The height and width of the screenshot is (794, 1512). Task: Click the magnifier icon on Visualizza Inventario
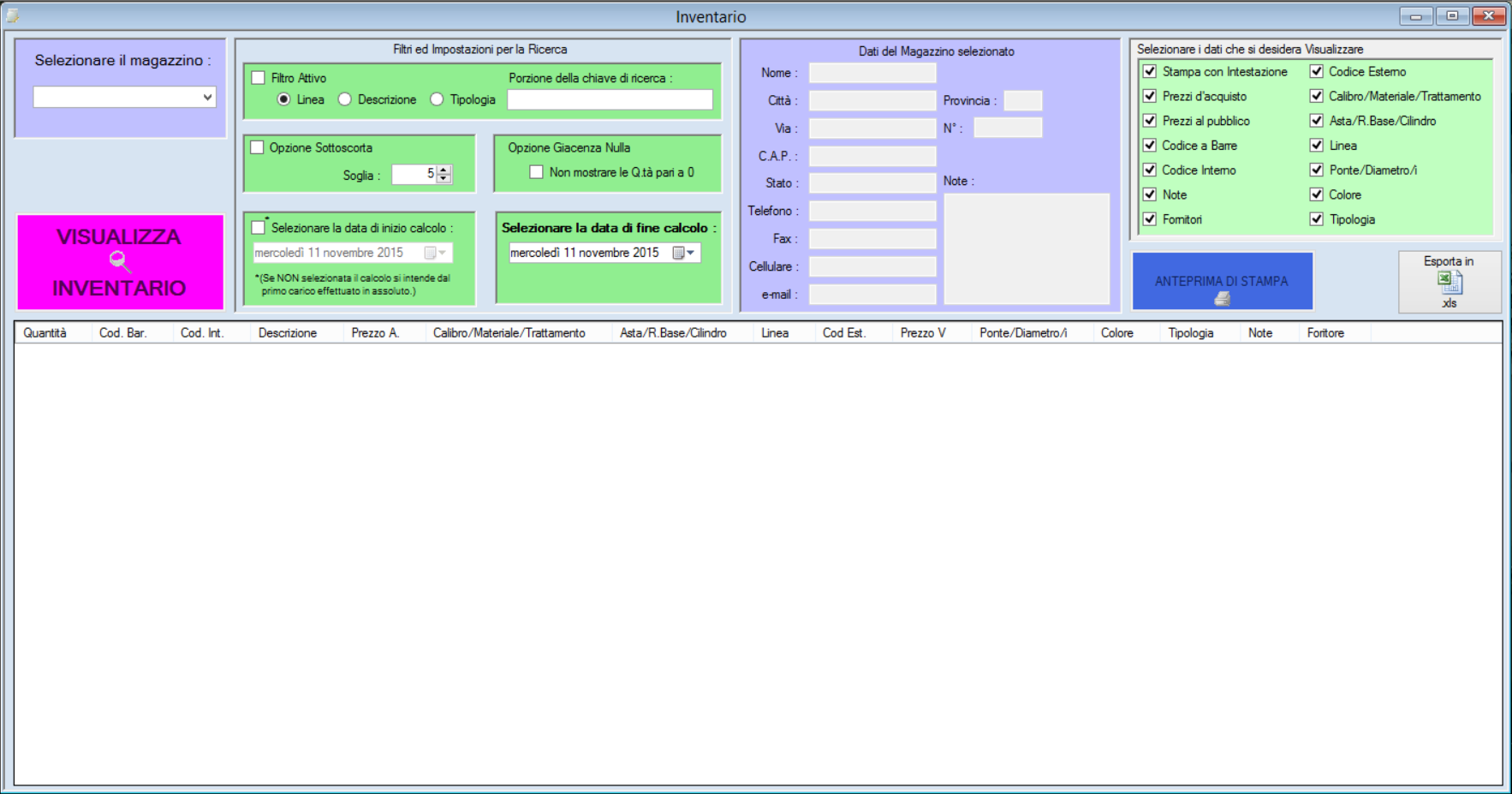click(x=120, y=261)
